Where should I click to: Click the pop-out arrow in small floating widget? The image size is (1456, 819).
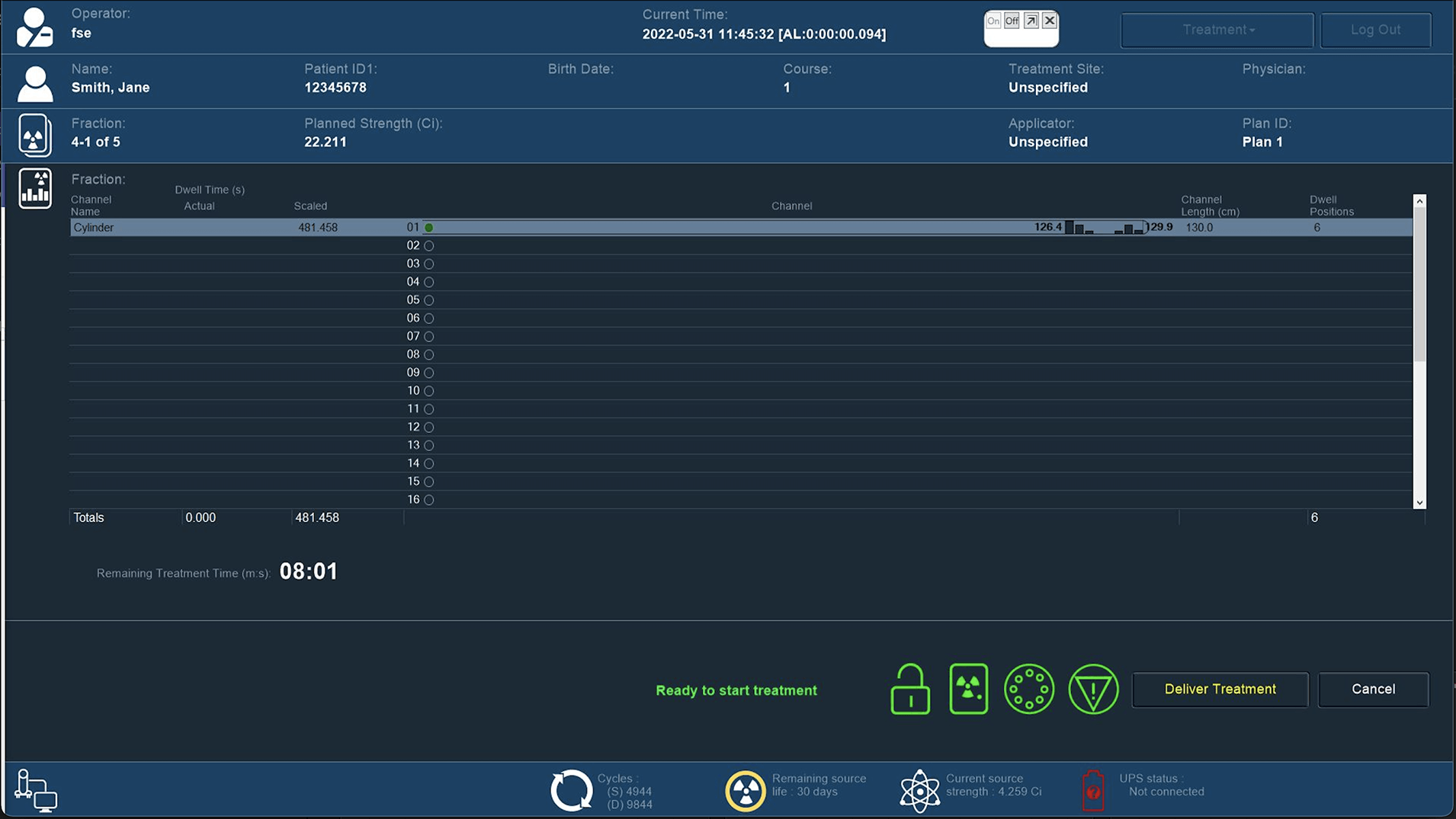[1031, 21]
